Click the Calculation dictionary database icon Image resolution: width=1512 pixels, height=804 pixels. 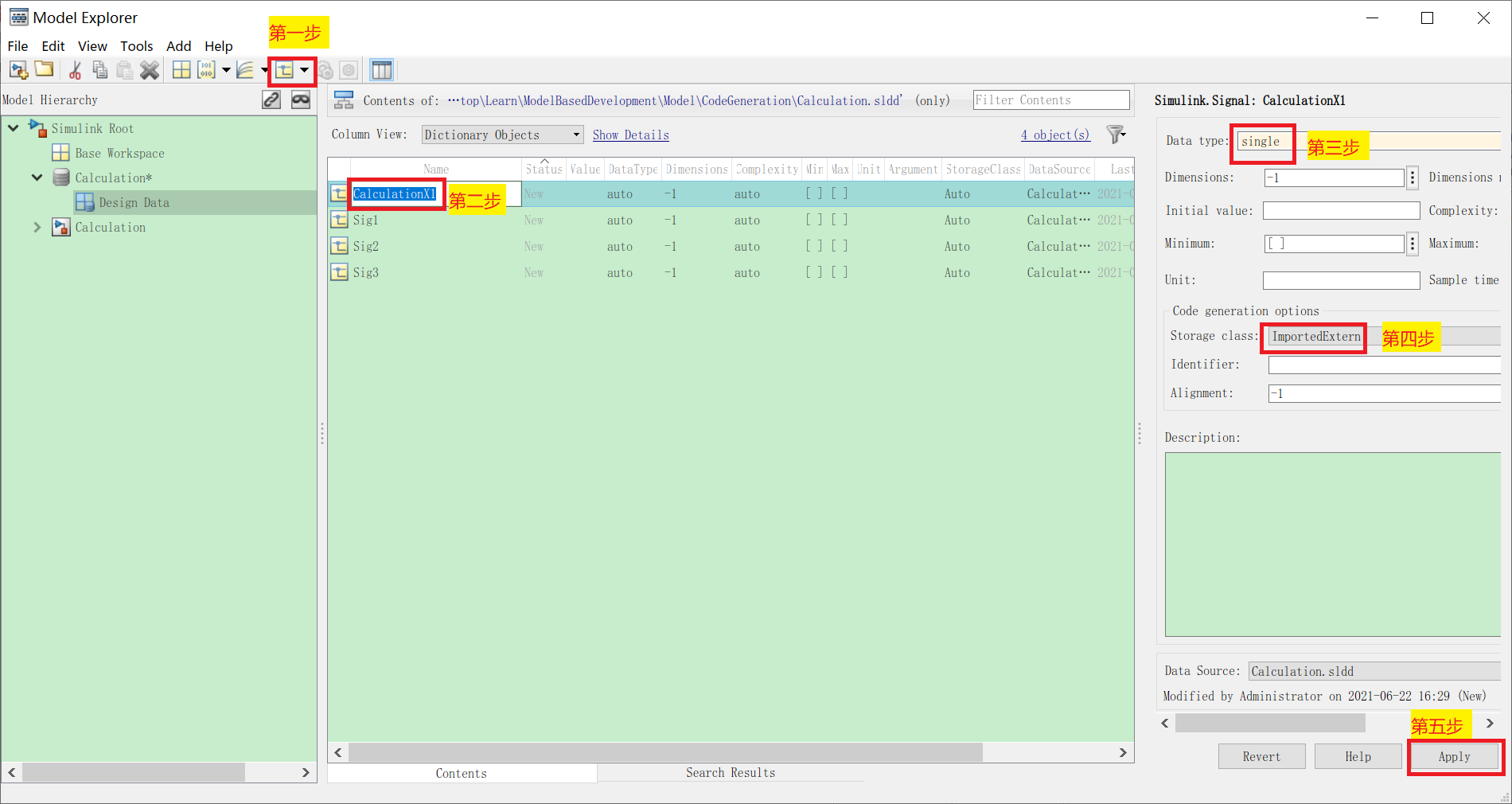[x=61, y=178]
